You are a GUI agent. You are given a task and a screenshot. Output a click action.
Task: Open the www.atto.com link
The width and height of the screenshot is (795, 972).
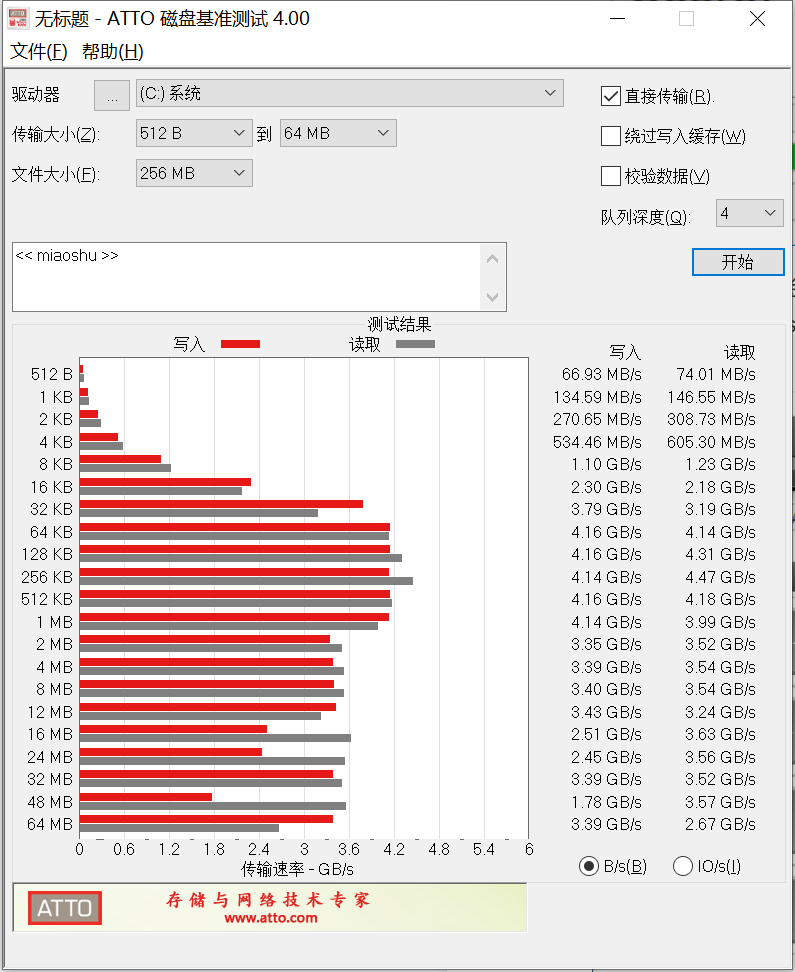271,918
